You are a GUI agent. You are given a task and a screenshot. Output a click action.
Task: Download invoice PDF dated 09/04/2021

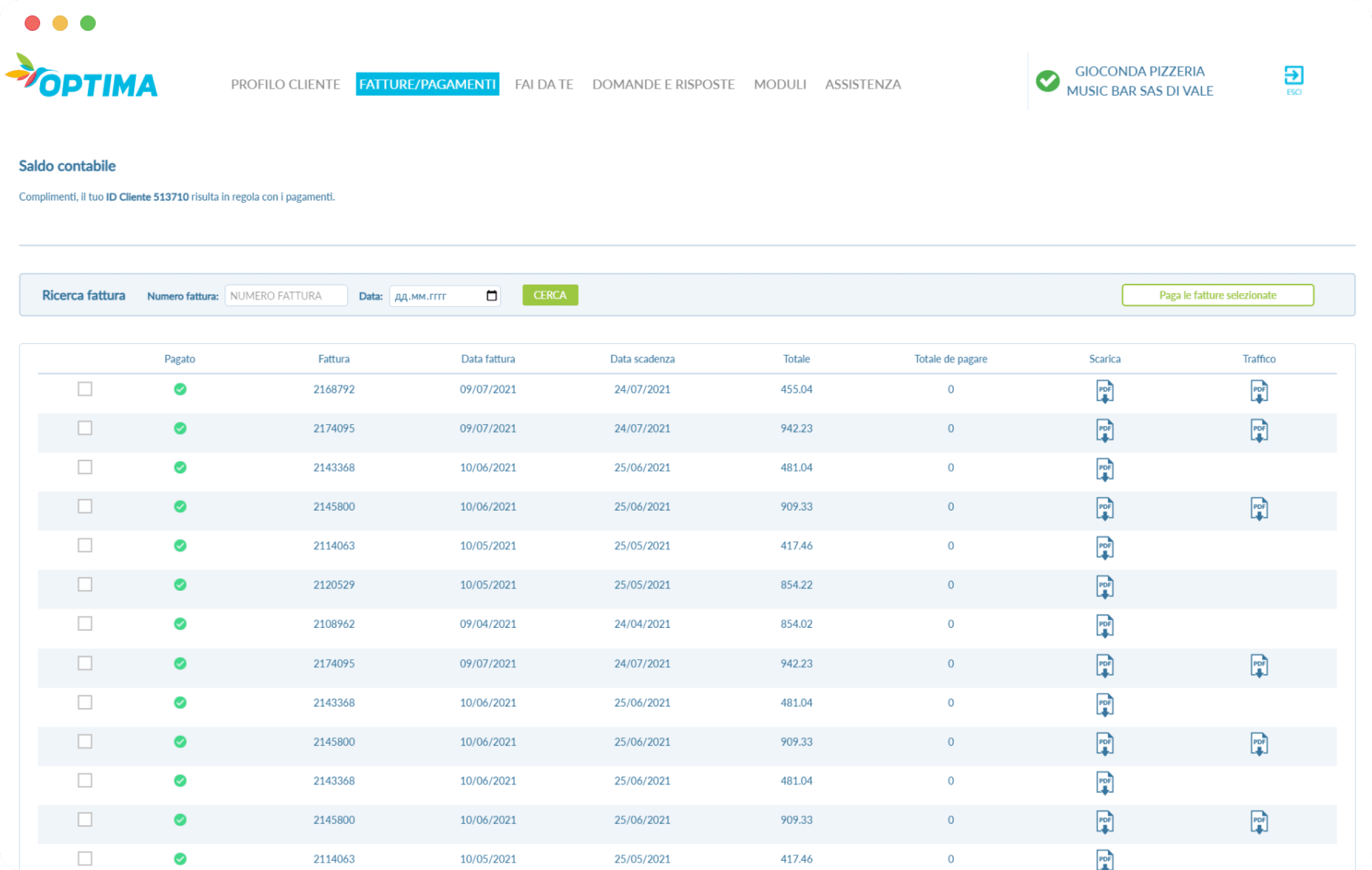coord(1104,625)
